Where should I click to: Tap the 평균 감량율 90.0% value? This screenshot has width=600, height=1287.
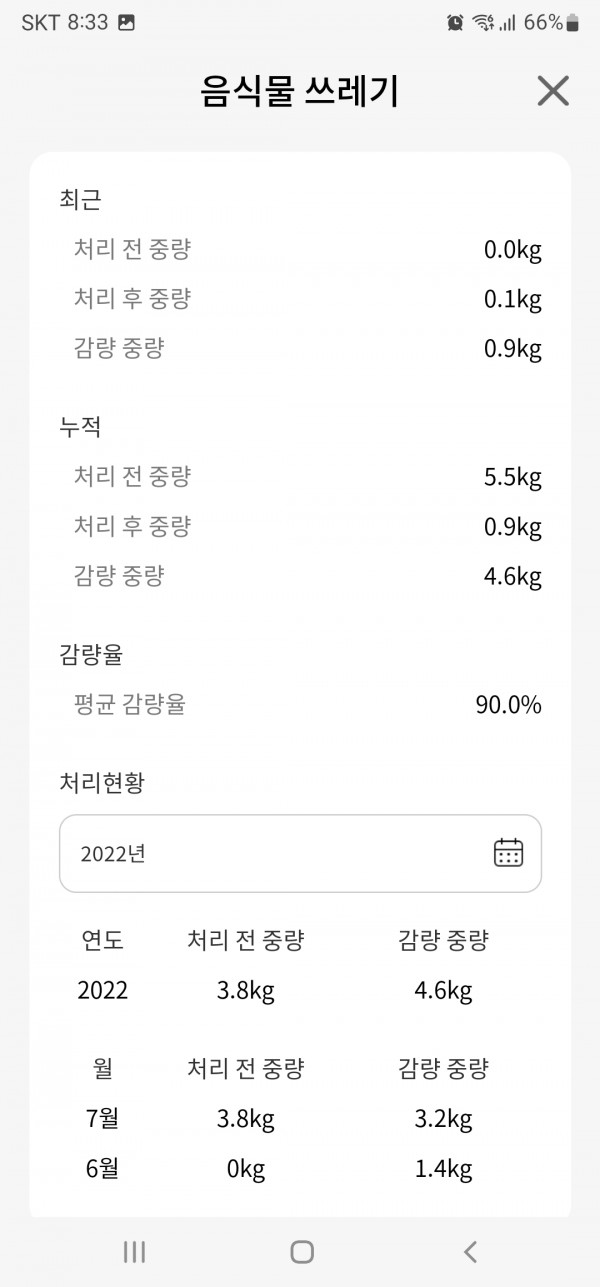(x=508, y=705)
